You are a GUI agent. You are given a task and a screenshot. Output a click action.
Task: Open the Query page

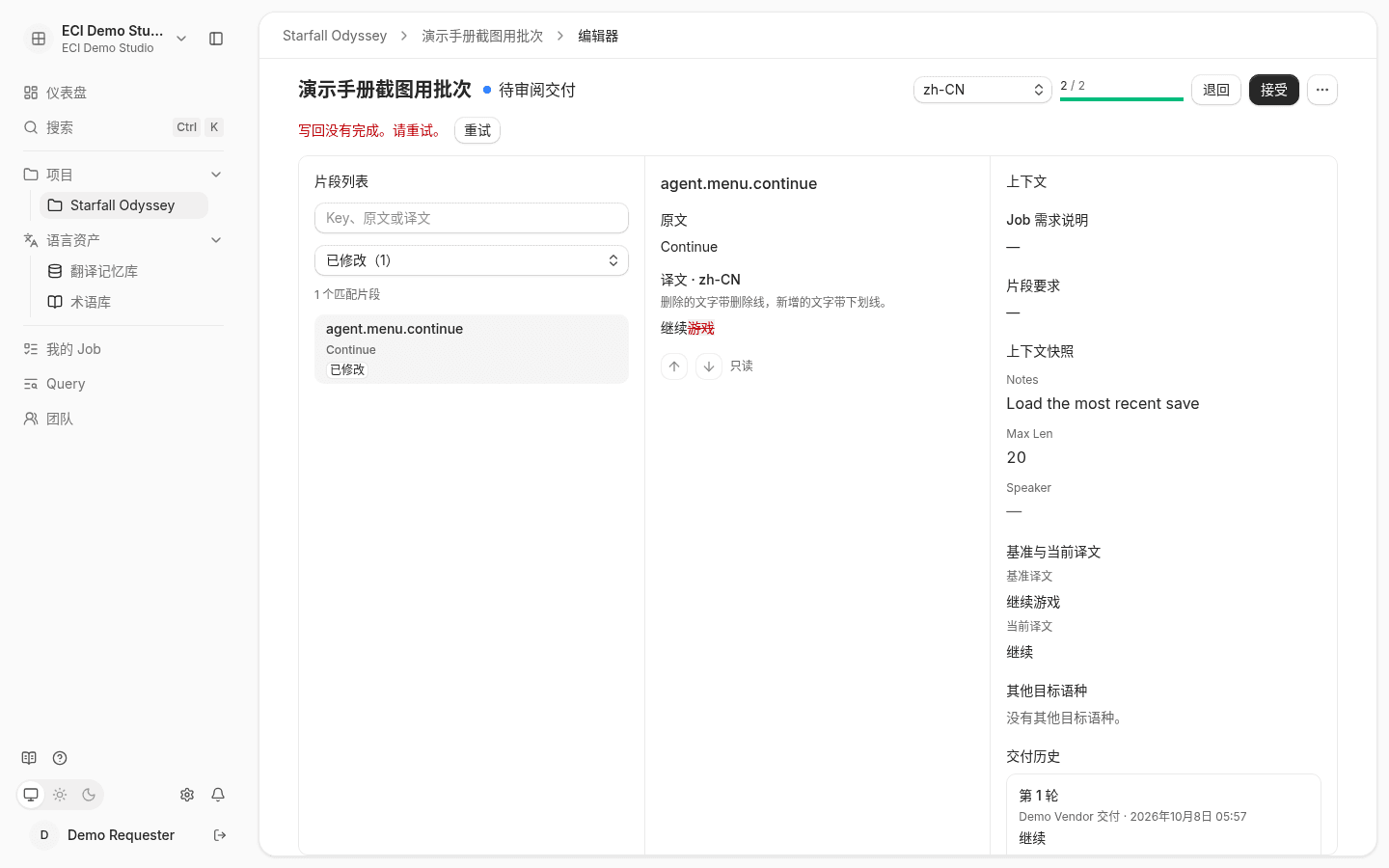tap(123, 384)
